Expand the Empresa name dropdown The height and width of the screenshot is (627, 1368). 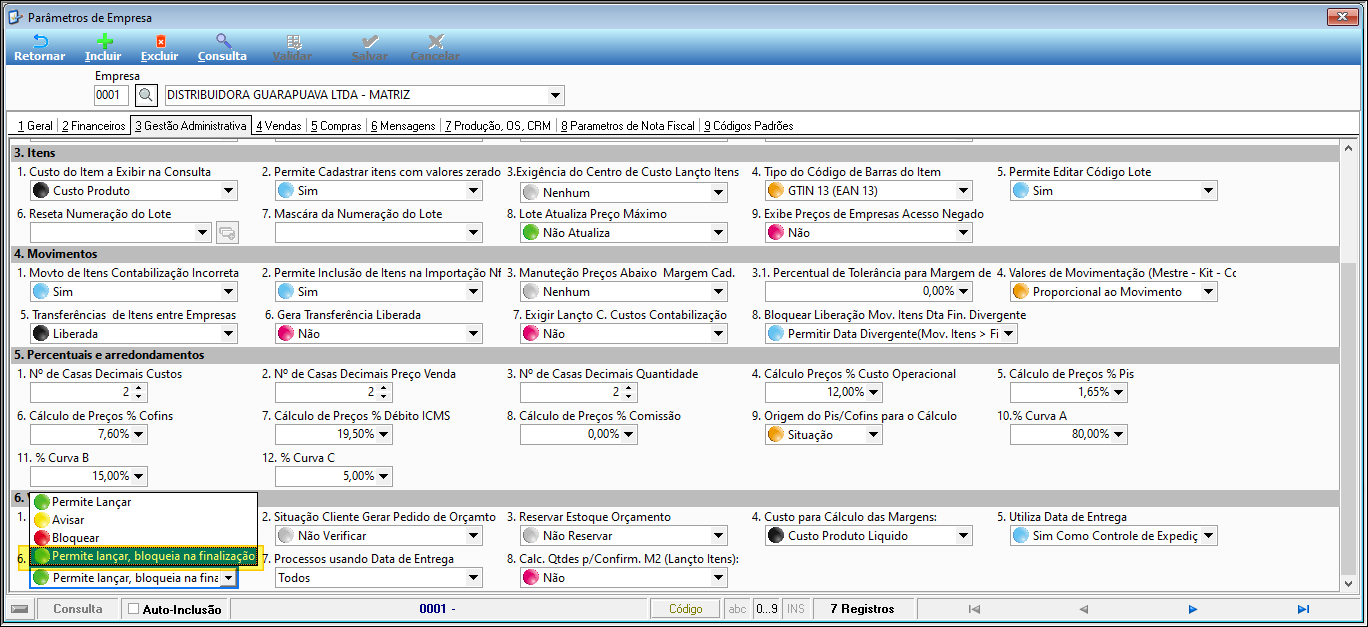click(x=555, y=96)
